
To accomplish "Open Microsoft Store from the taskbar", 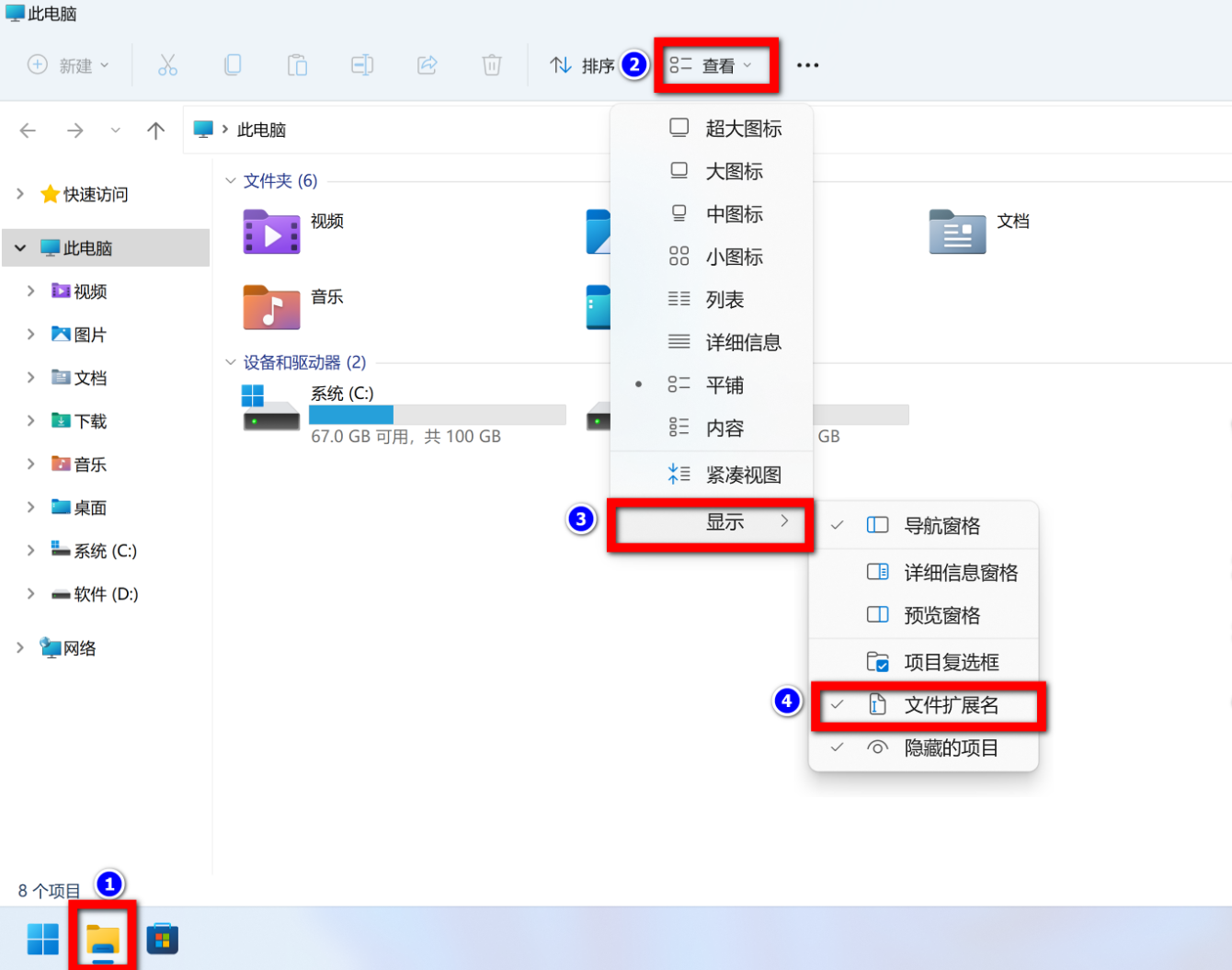I will point(162,938).
